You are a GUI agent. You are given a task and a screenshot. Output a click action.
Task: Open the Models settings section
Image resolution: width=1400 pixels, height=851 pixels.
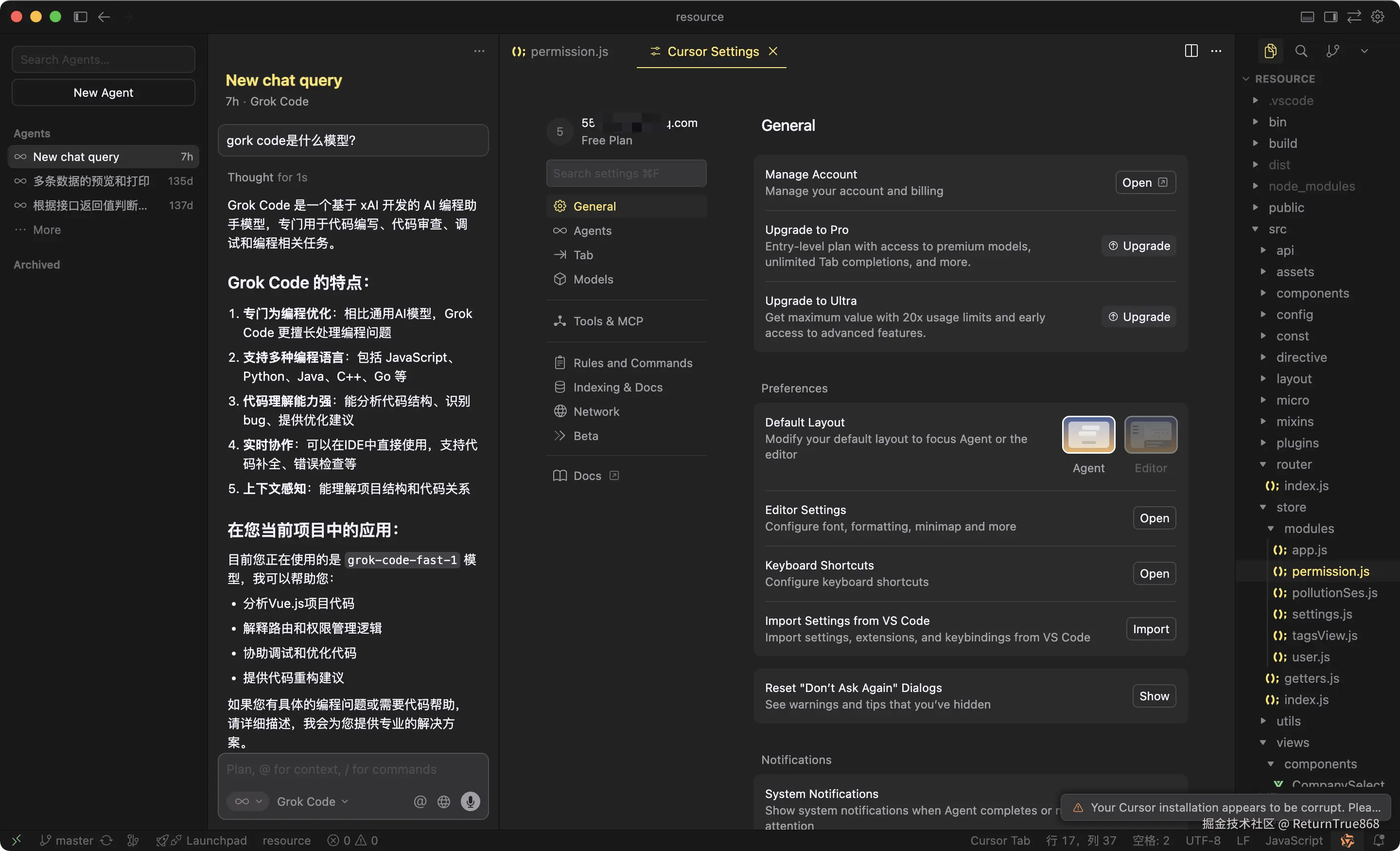point(593,279)
